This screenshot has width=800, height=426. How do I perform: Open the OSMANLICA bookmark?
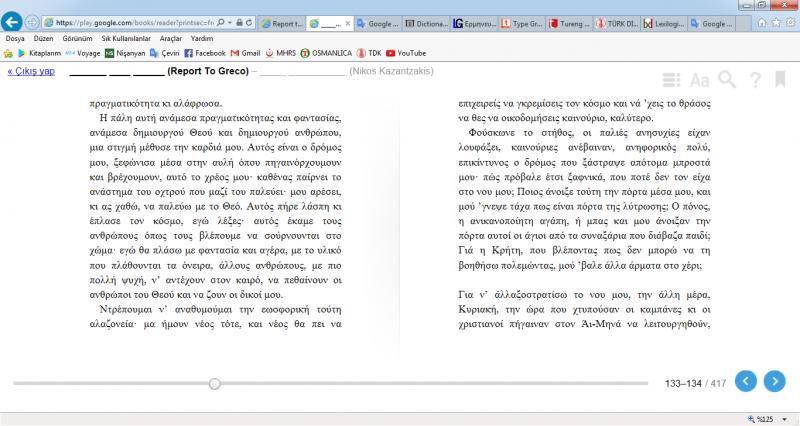326,53
